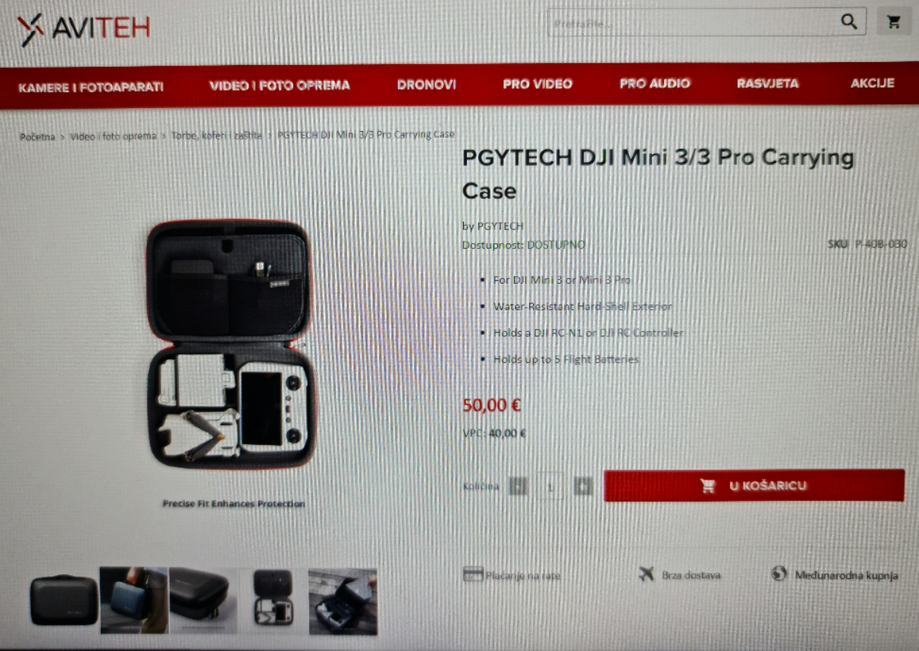The height and width of the screenshot is (651, 919).
Task: Click the quantity number field
Action: click(x=550, y=486)
